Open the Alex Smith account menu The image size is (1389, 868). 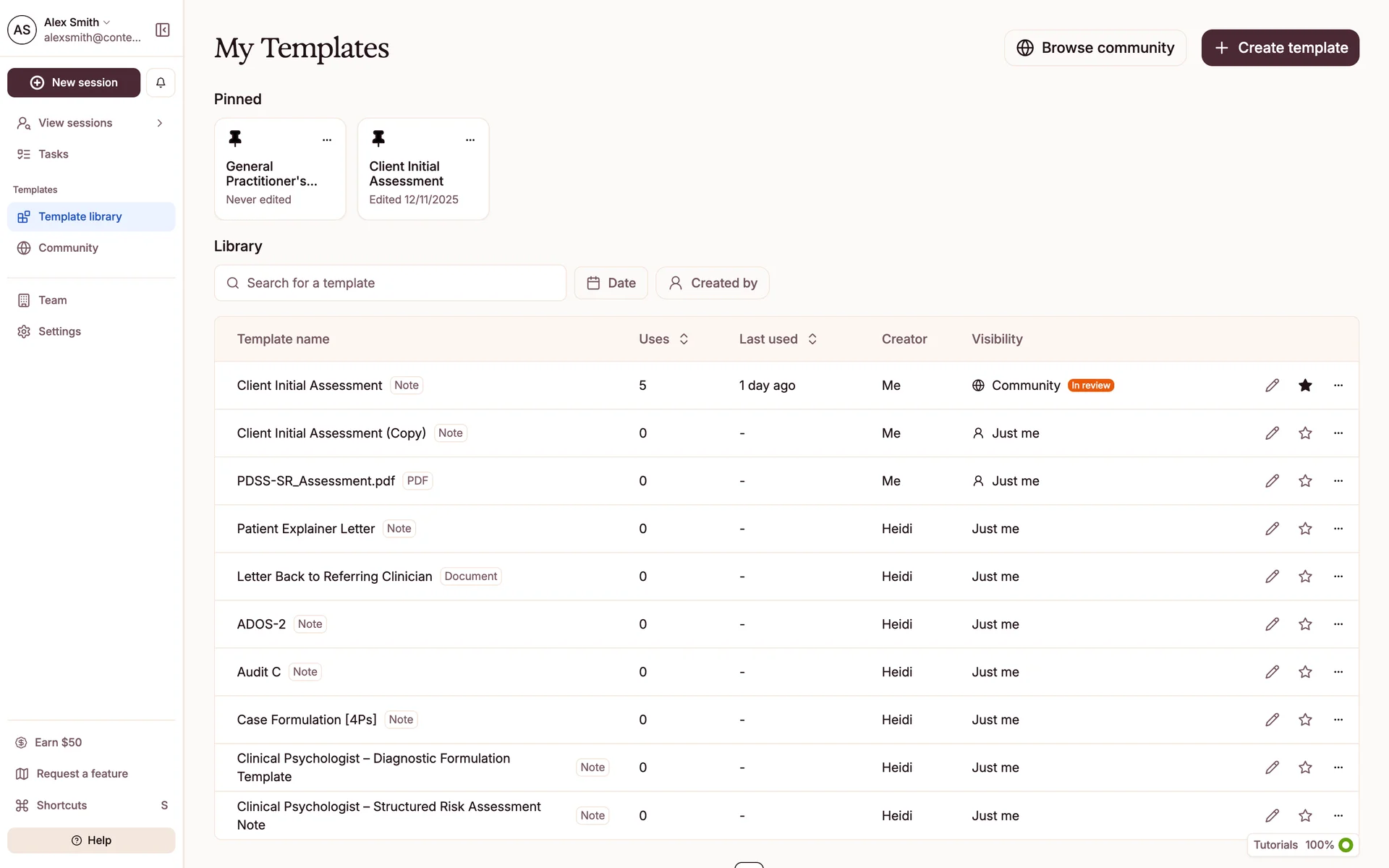pos(77,22)
